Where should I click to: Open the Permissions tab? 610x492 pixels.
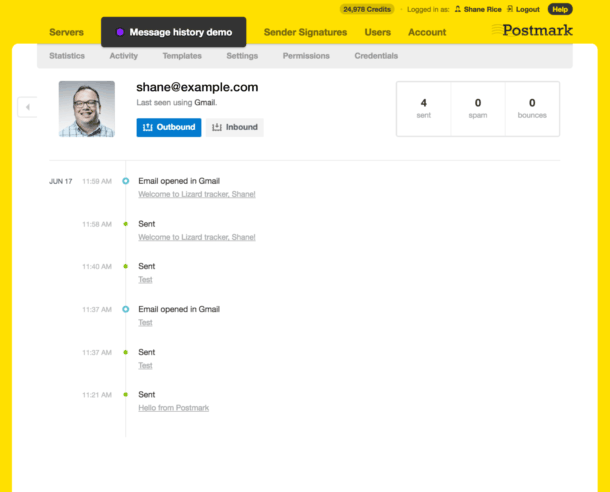[306, 56]
